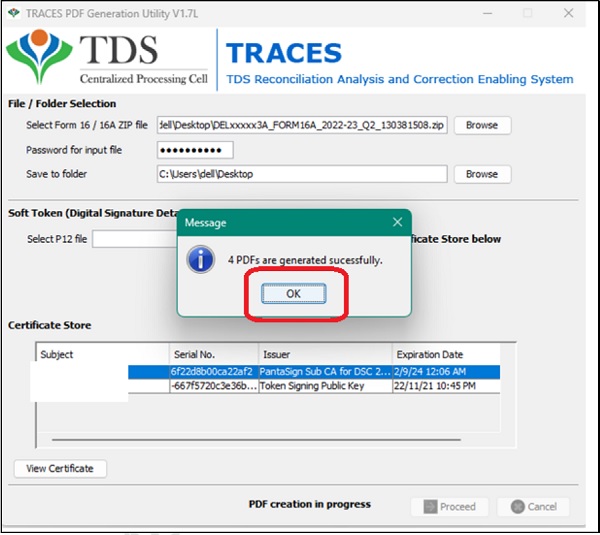Browse for the Save to folder location

(x=482, y=174)
